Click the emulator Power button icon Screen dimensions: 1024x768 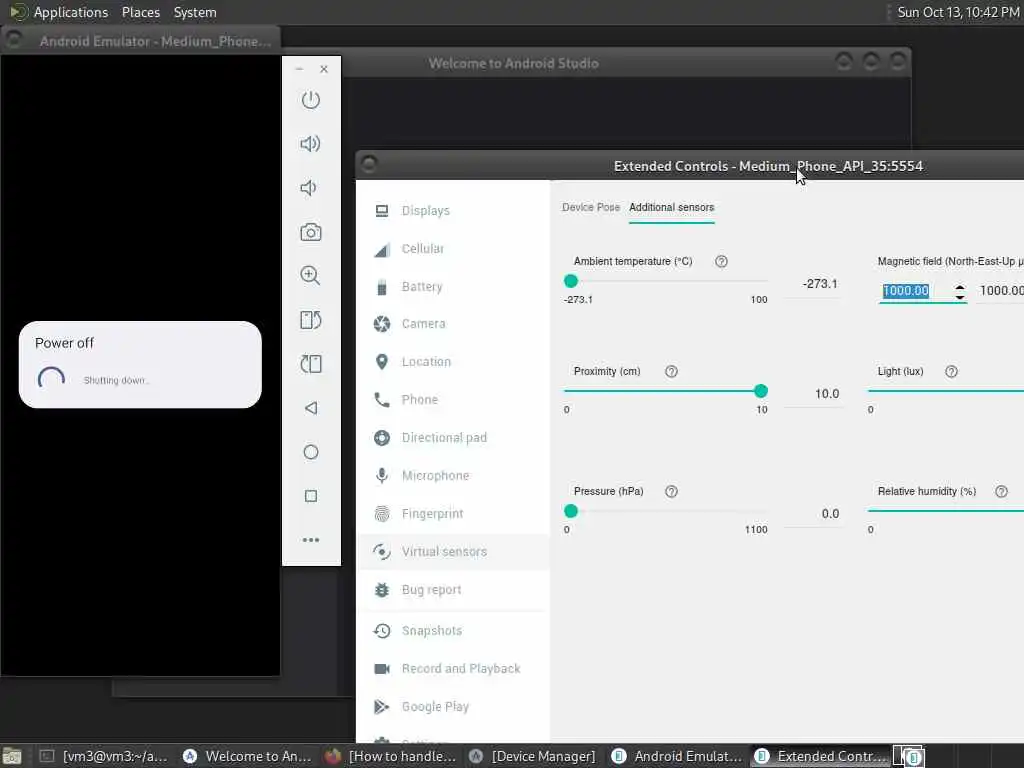(311, 100)
